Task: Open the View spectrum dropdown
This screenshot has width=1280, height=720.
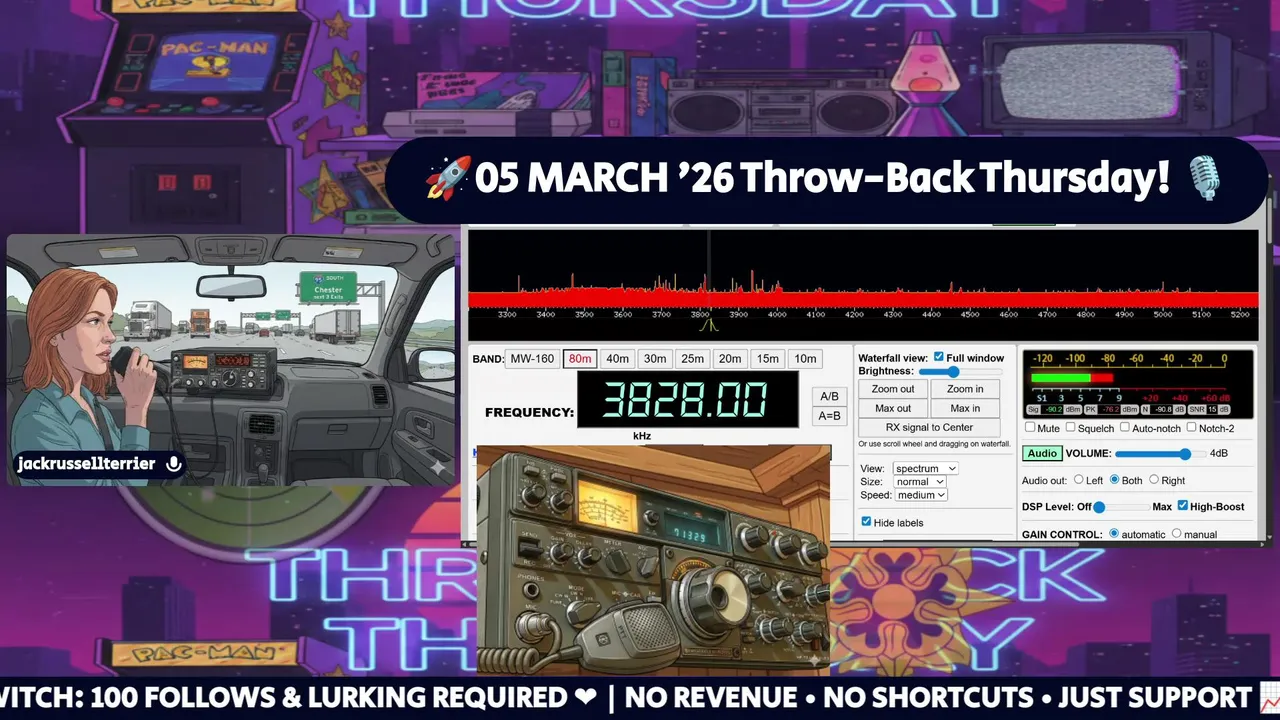Action: click(x=924, y=468)
